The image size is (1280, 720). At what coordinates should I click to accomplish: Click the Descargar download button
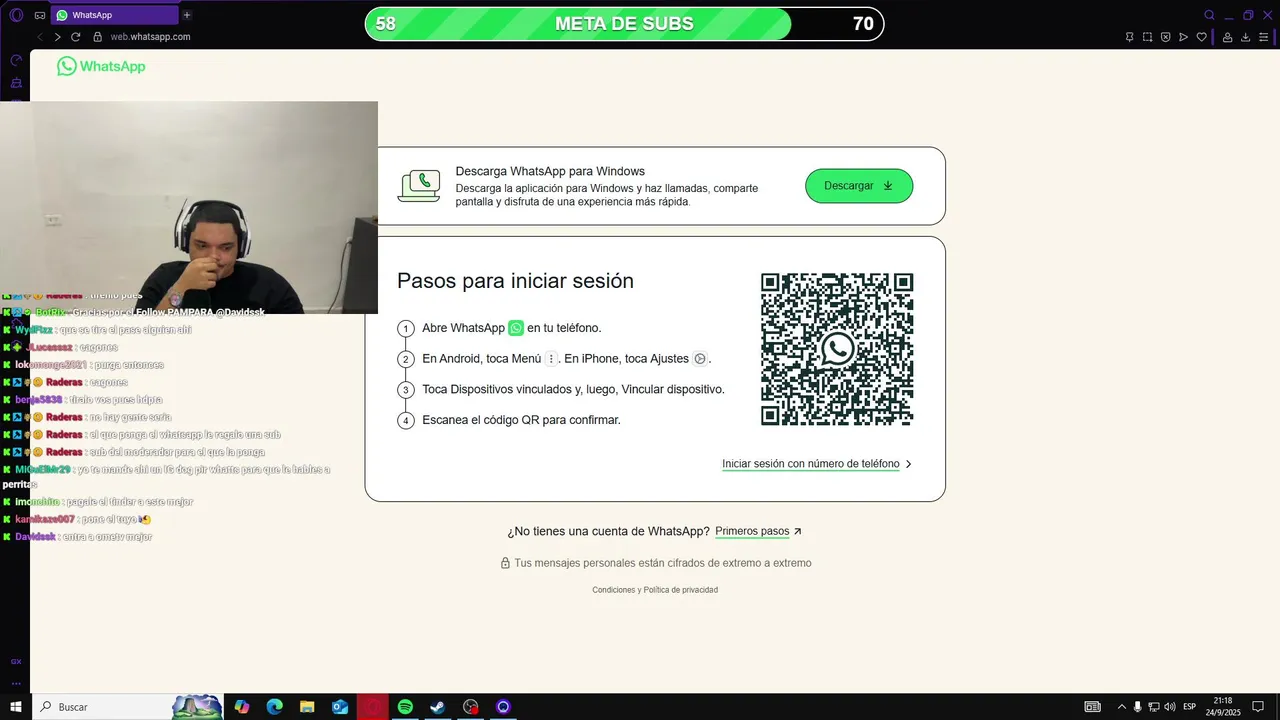click(859, 186)
